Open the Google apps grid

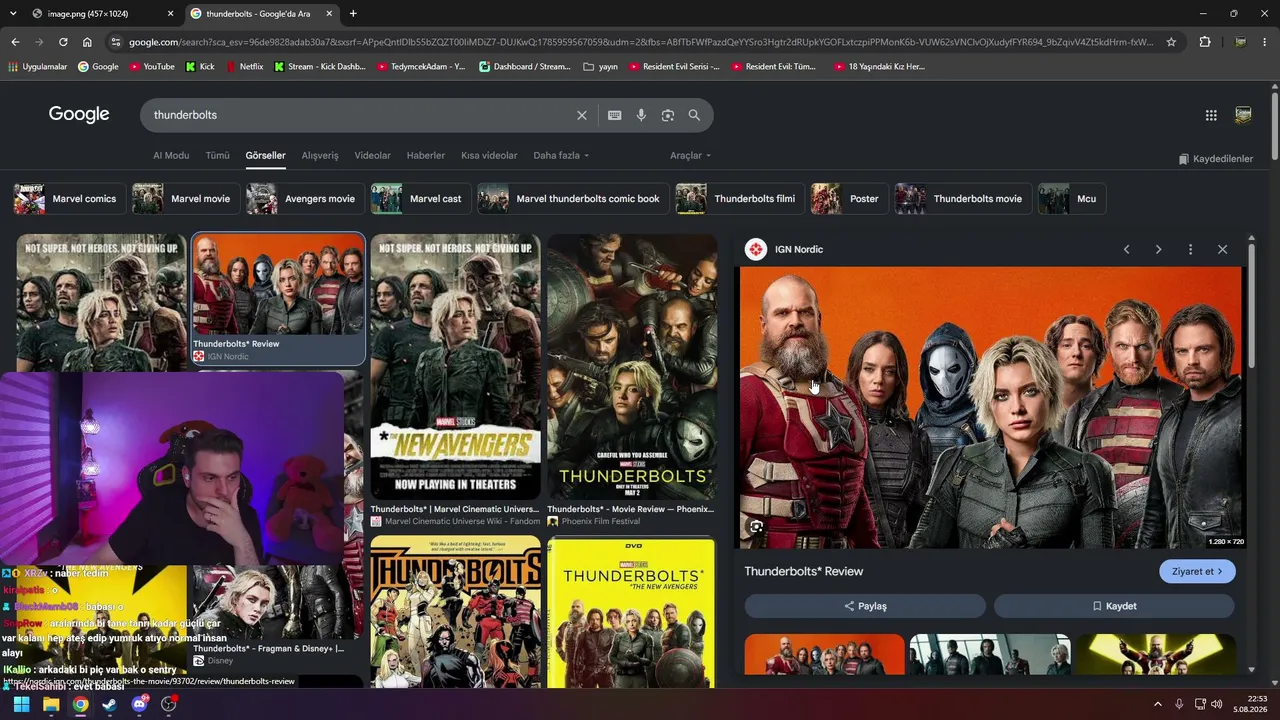[x=1211, y=115]
